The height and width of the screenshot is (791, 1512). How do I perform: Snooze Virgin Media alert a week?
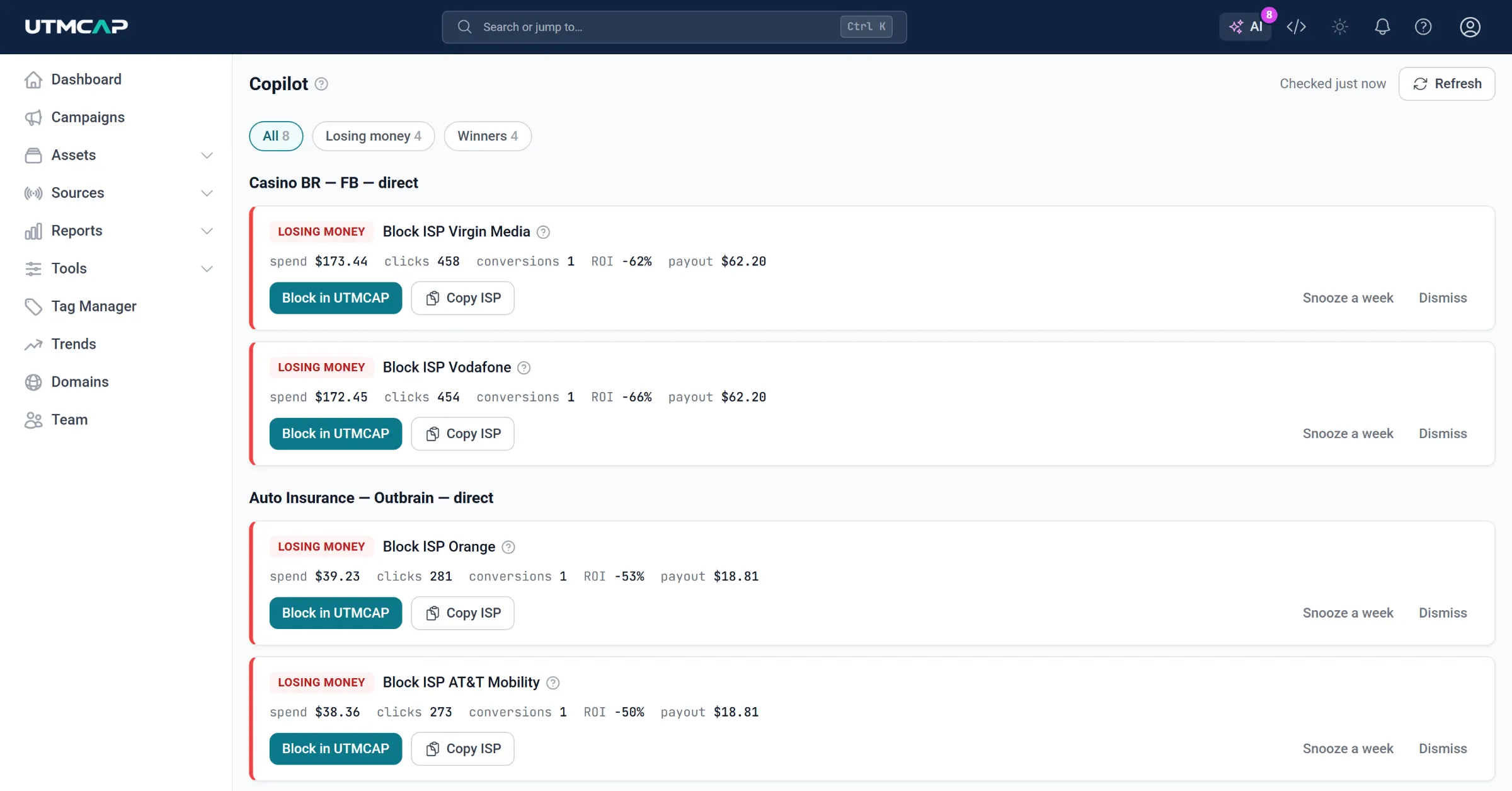pos(1348,298)
